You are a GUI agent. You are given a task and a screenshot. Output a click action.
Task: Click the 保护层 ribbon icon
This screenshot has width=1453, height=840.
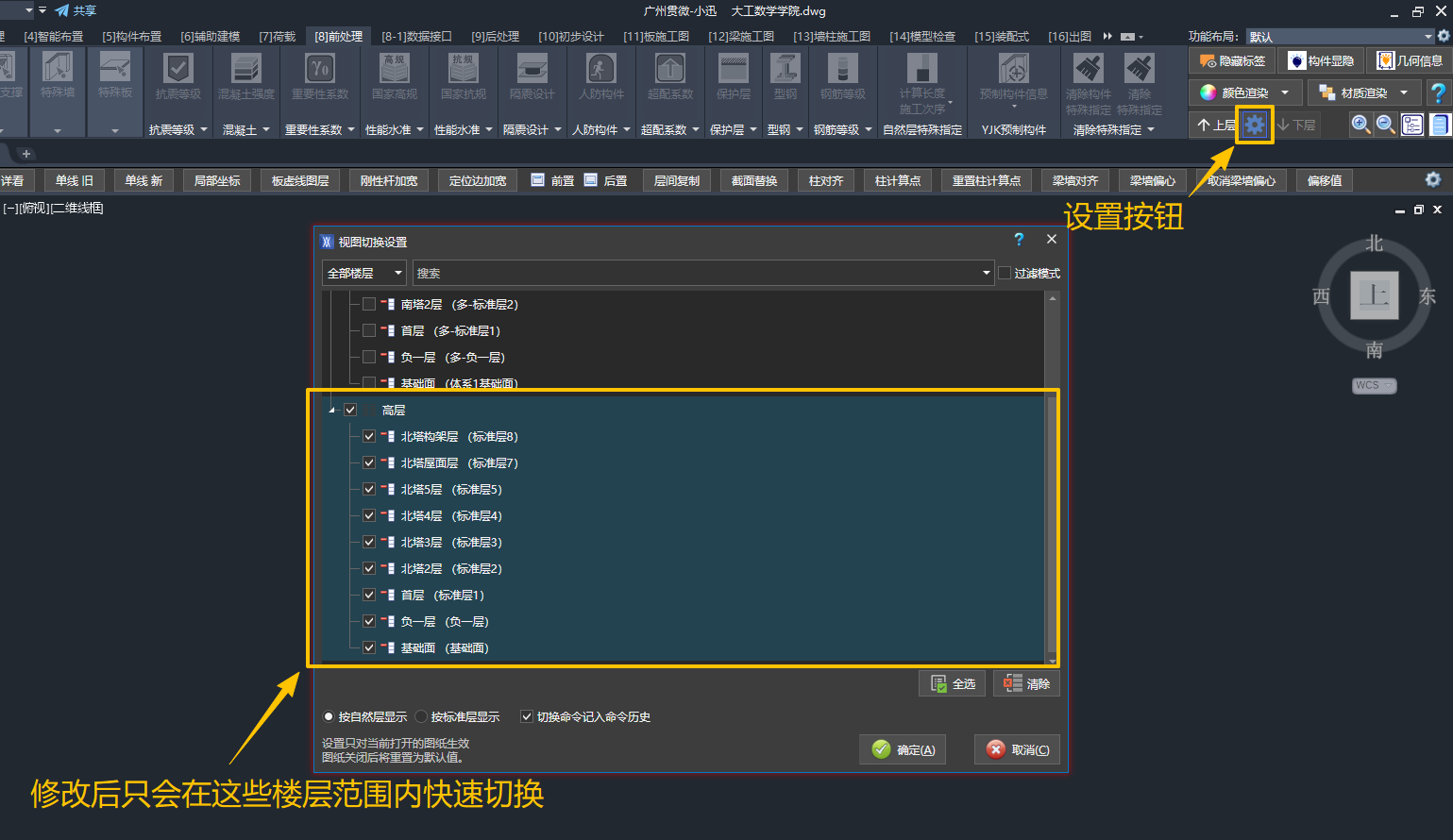tap(734, 69)
